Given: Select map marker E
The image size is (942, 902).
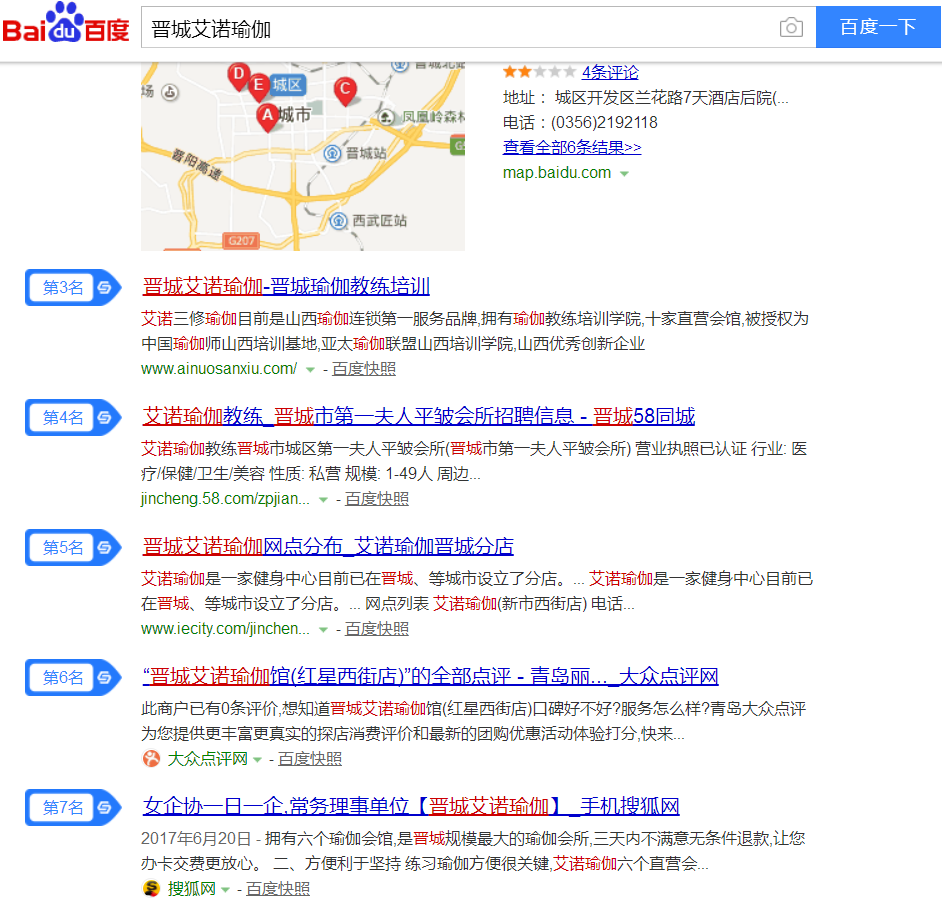Looking at the screenshot, I should coord(258,87).
